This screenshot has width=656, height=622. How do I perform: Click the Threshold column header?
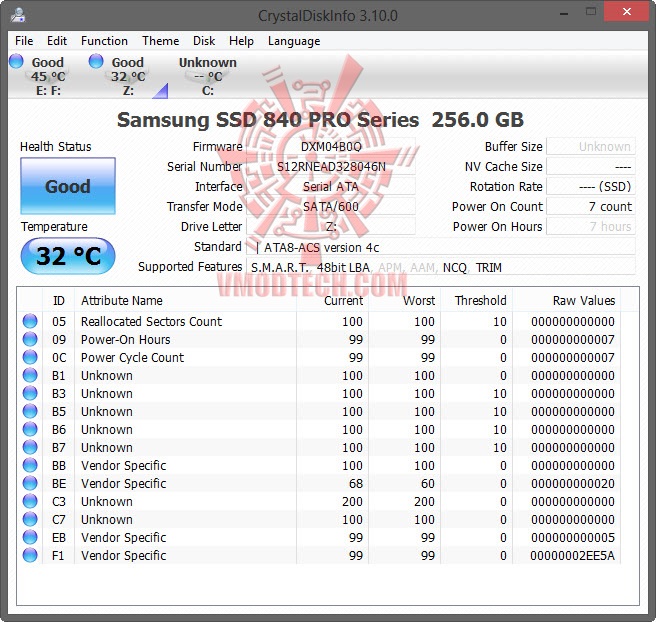476,300
